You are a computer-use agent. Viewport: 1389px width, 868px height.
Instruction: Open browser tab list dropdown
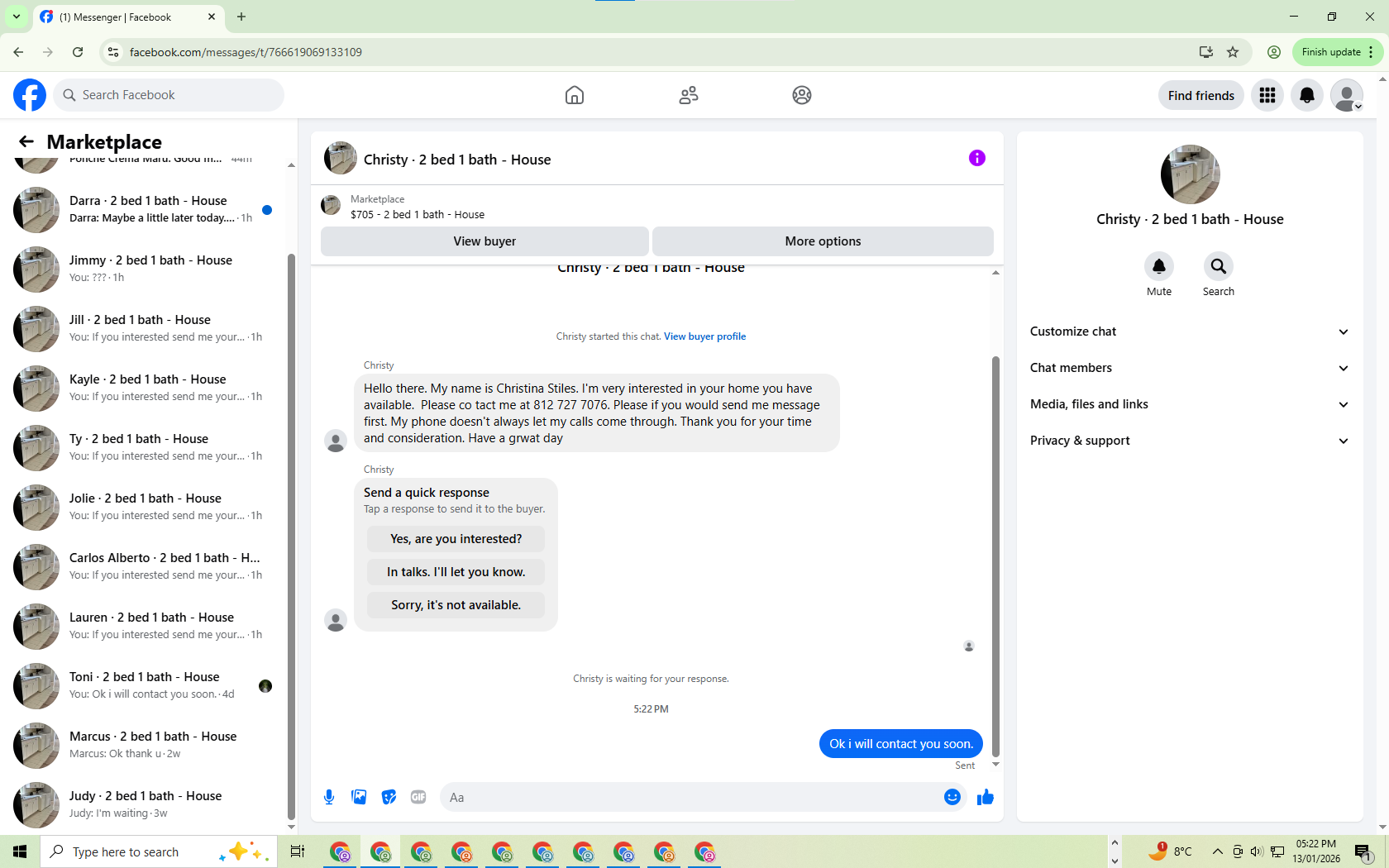[16, 17]
